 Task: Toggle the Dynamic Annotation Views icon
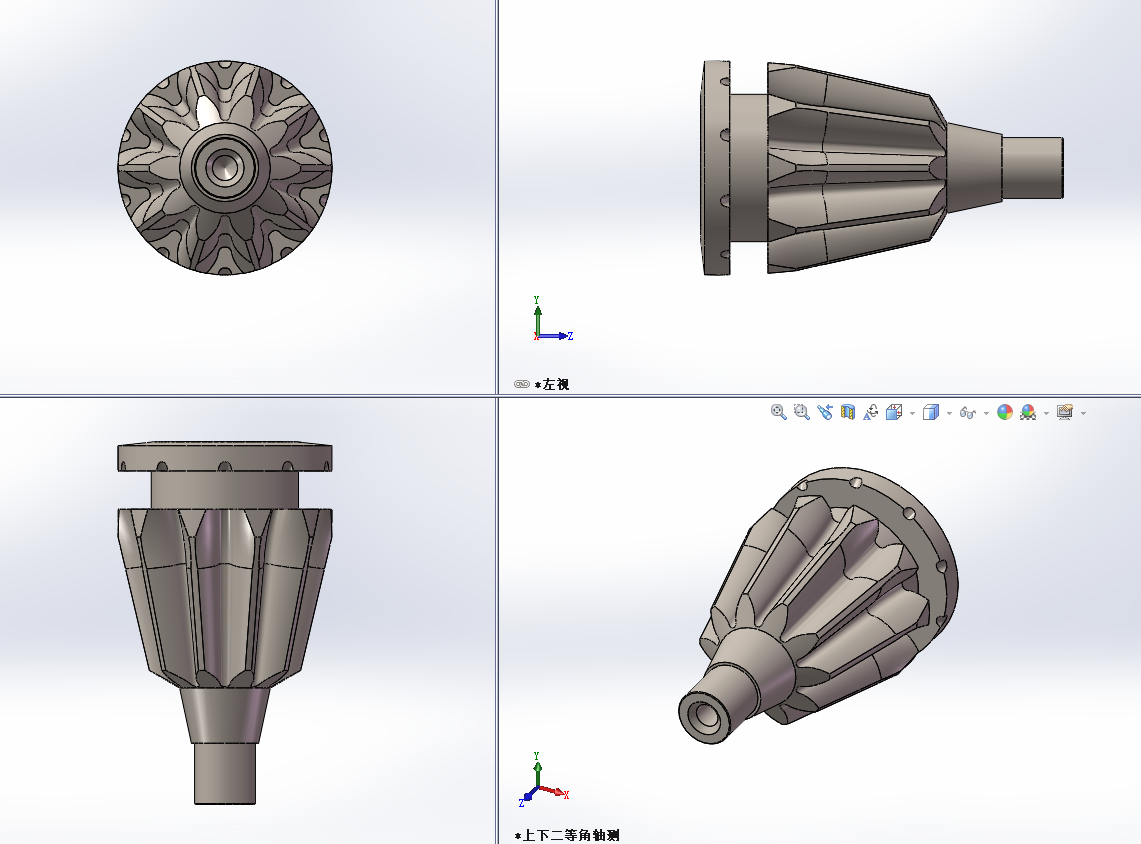(x=871, y=412)
